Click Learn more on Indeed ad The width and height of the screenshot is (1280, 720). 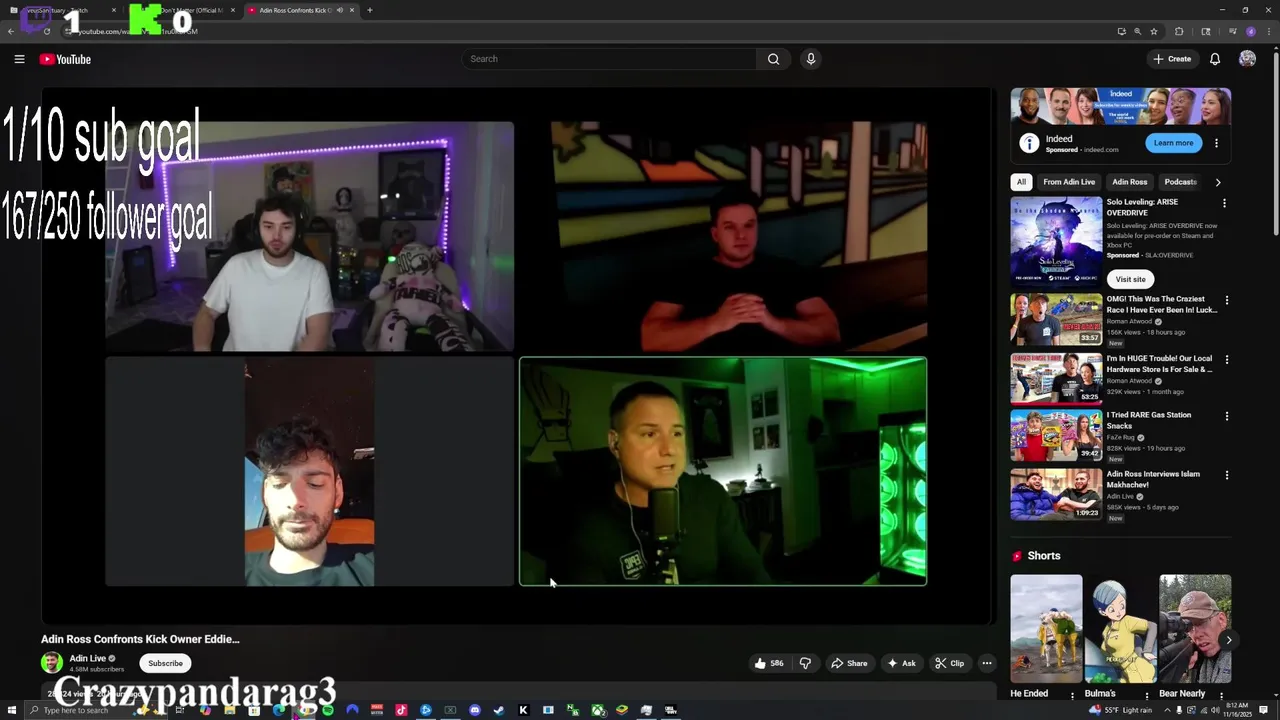(1173, 143)
